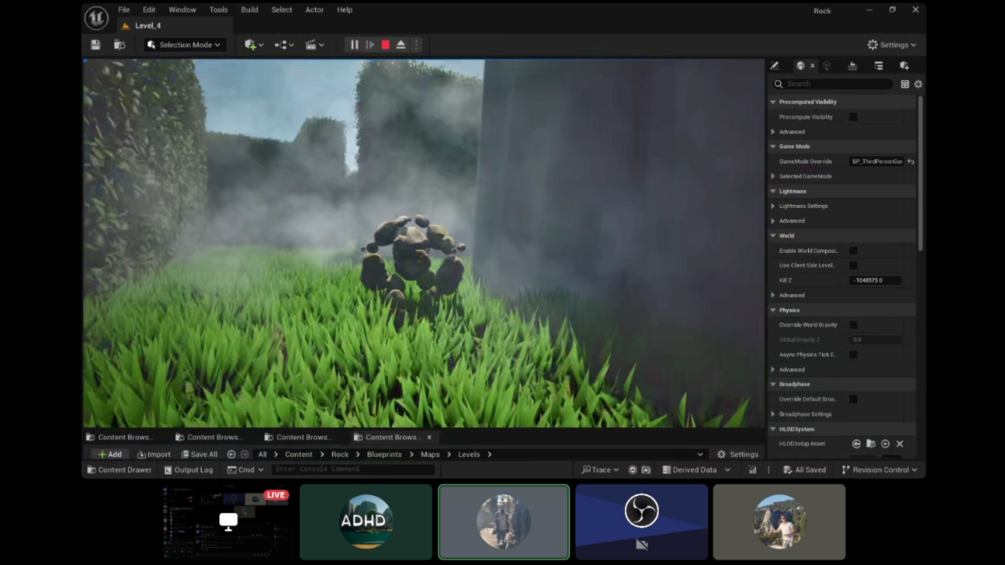The height and width of the screenshot is (565, 1005).
Task: Select the World Settings globe tab
Action: (x=801, y=66)
